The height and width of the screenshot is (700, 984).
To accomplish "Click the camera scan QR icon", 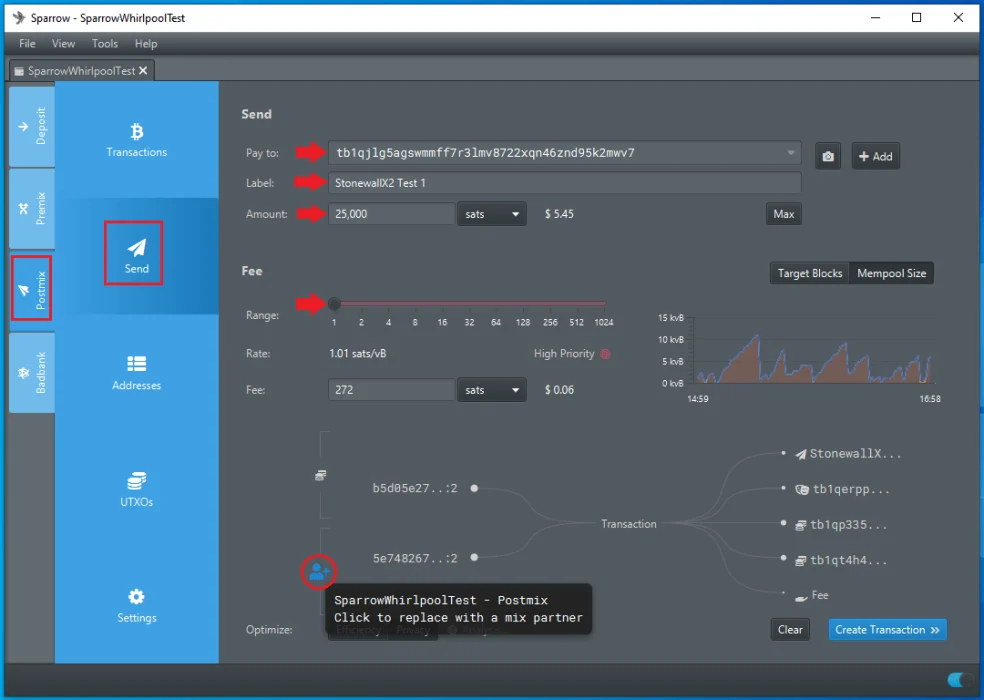I will (827, 156).
